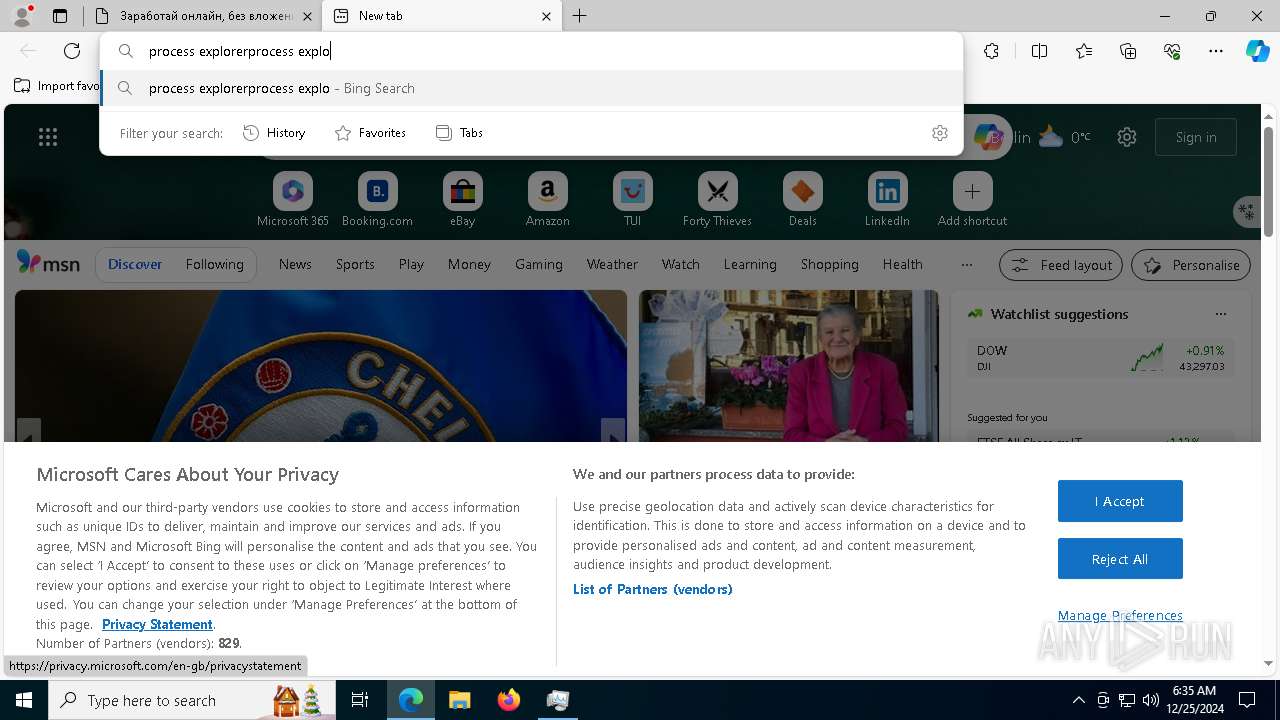The image size is (1280, 720).
Task: Open File Explorer from taskbar
Action: (x=460, y=700)
